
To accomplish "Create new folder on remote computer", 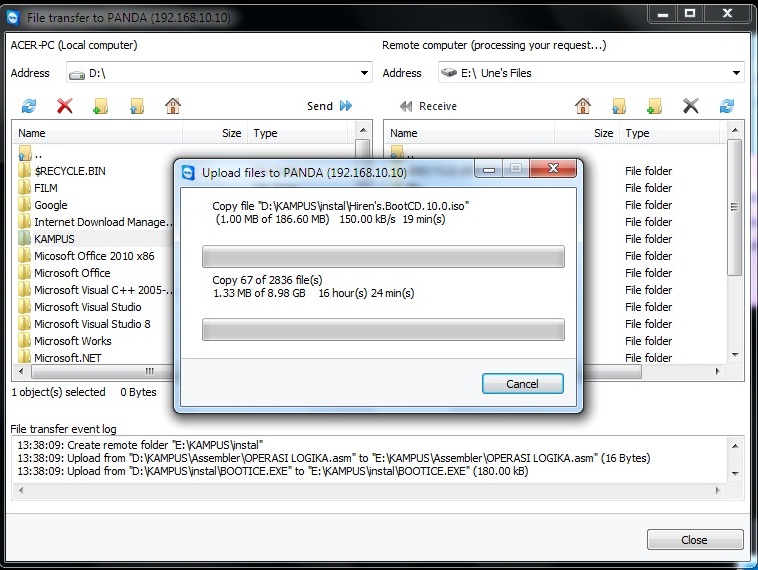I will point(655,106).
